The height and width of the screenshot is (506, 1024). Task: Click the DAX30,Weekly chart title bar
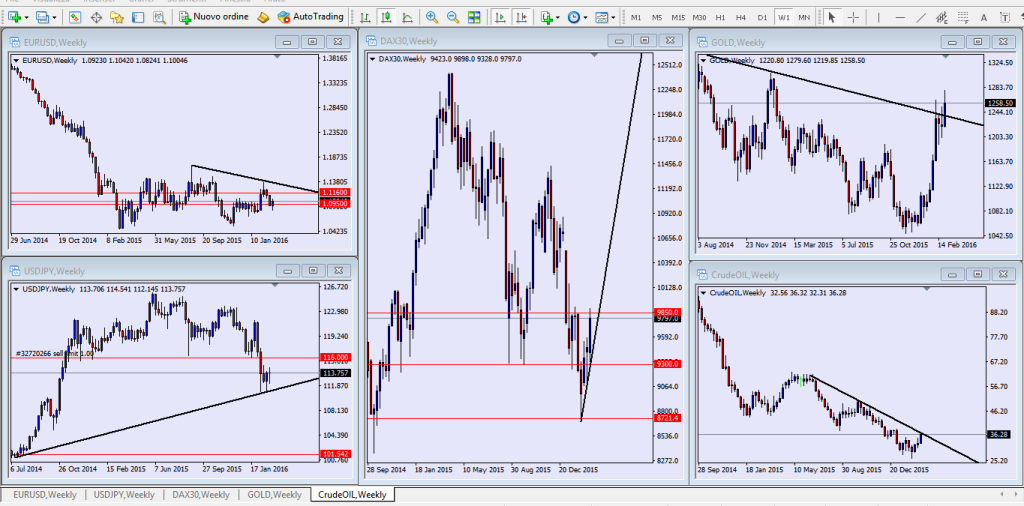[480, 40]
